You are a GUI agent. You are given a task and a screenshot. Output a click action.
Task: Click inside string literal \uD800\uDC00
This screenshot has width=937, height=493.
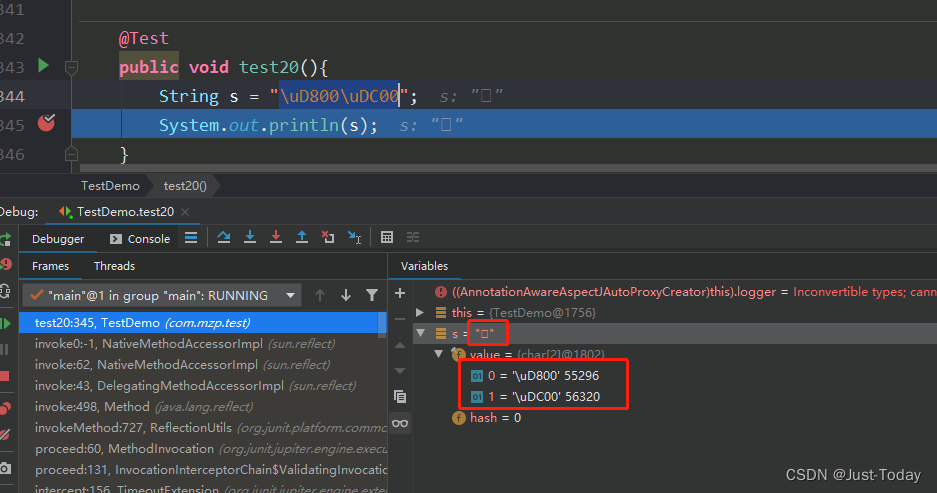point(339,96)
